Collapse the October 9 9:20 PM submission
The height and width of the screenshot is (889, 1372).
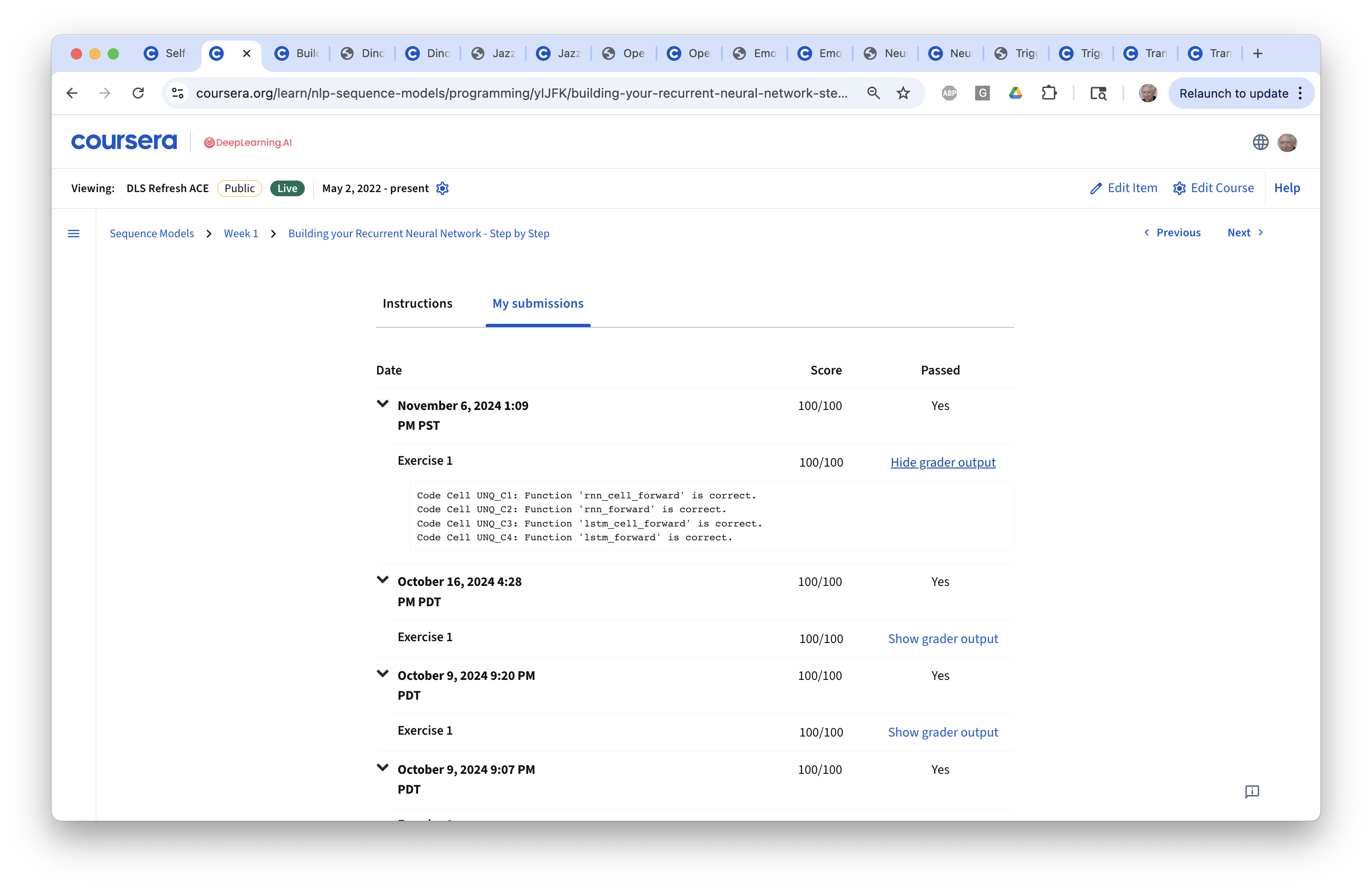(x=382, y=674)
